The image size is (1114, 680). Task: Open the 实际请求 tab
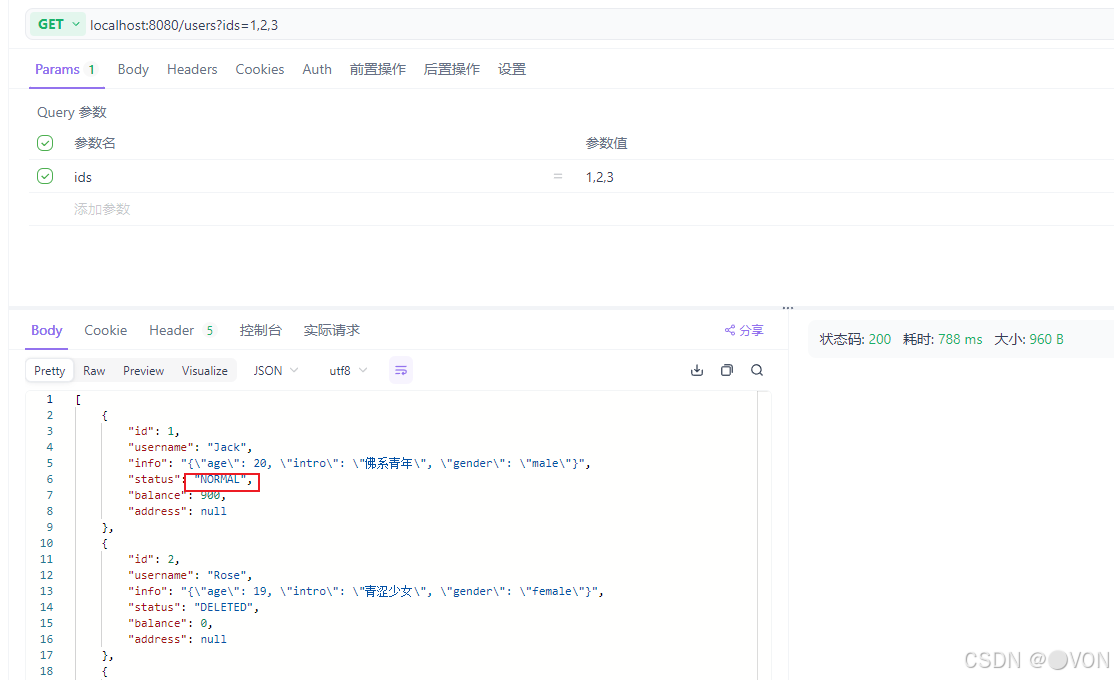pyautogui.click(x=331, y=330)
